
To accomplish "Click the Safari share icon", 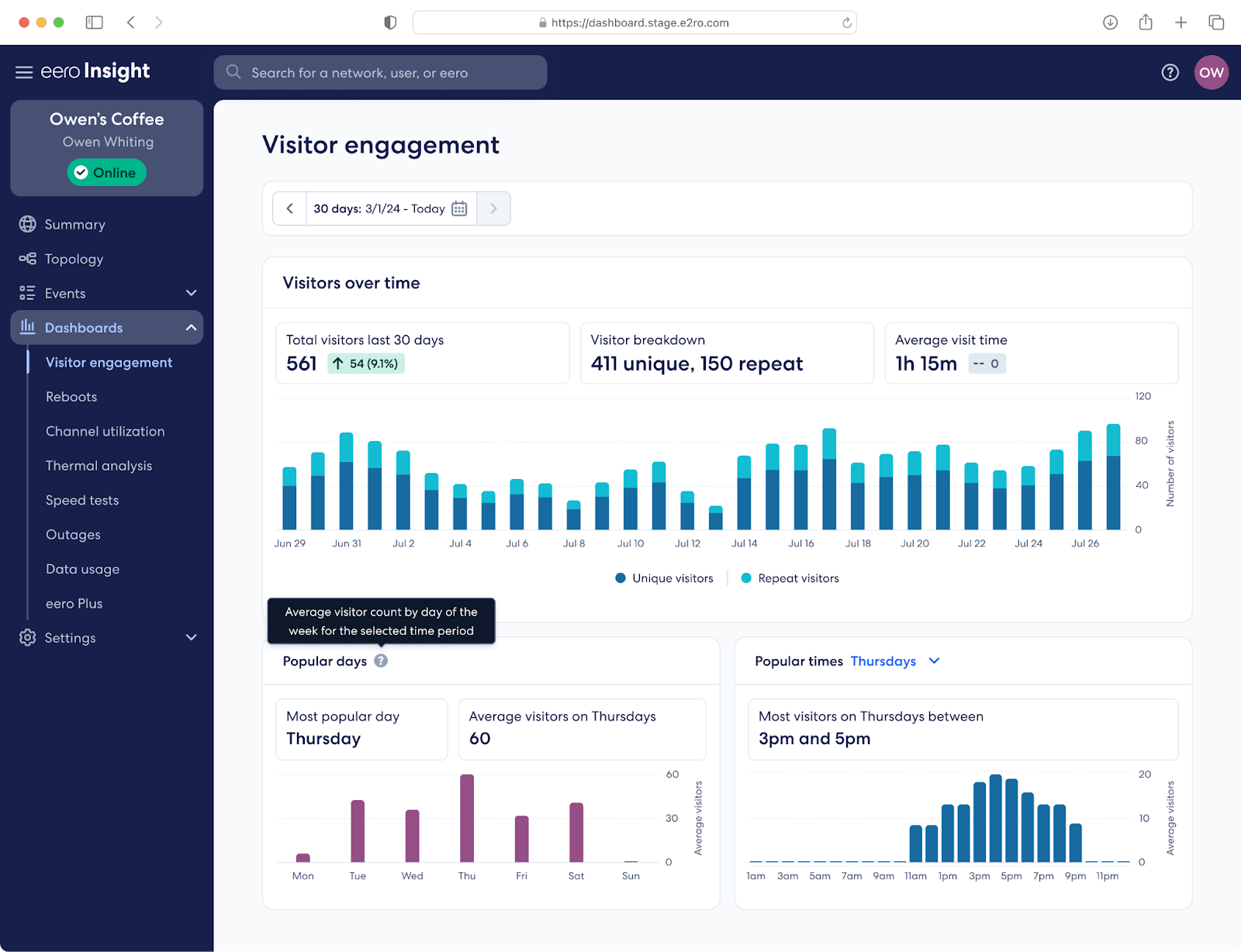I will (x=1146, y=22).
